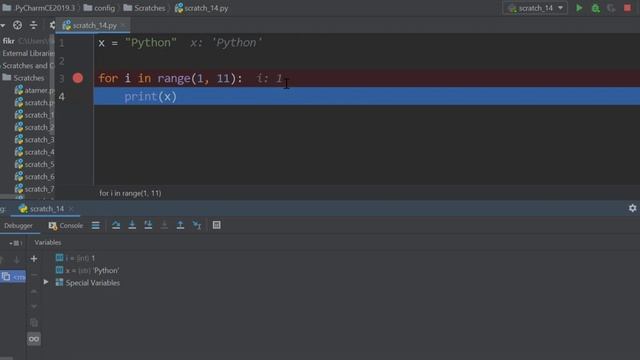Viewport: 640px width, 360px height.
Task: Close the scratch_14 debug session tab
Action: (71, 209)
